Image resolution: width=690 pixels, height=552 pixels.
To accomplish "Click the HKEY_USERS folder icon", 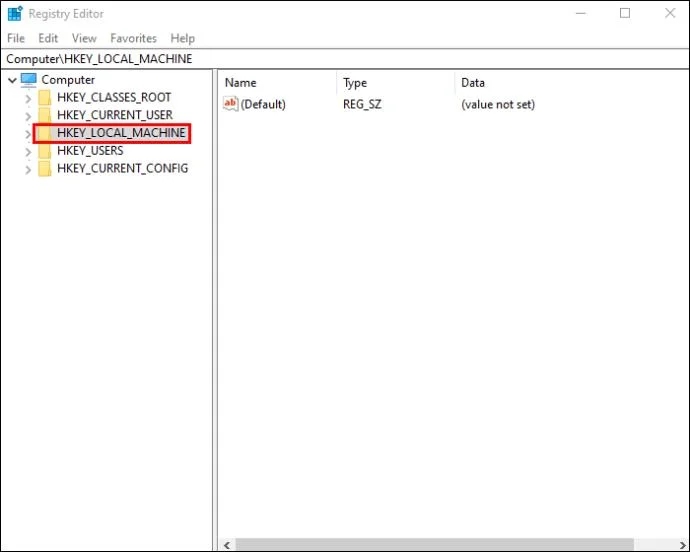I will tap(44, 151).
